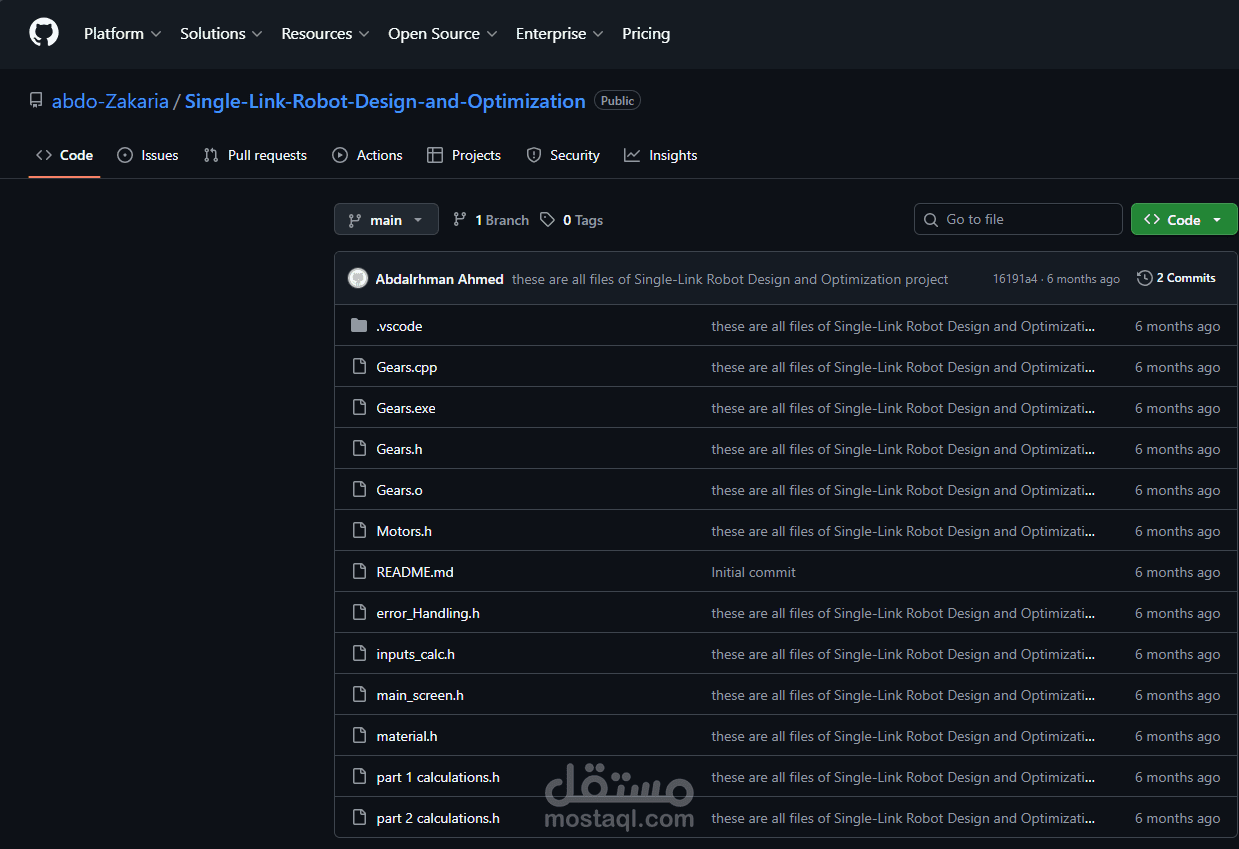Click the commit message in Motors.h row

pos(903,531)
